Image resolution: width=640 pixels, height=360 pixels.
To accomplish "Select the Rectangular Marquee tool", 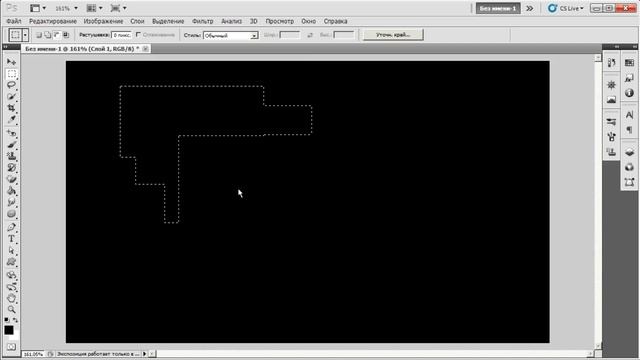I will [11, 74].
